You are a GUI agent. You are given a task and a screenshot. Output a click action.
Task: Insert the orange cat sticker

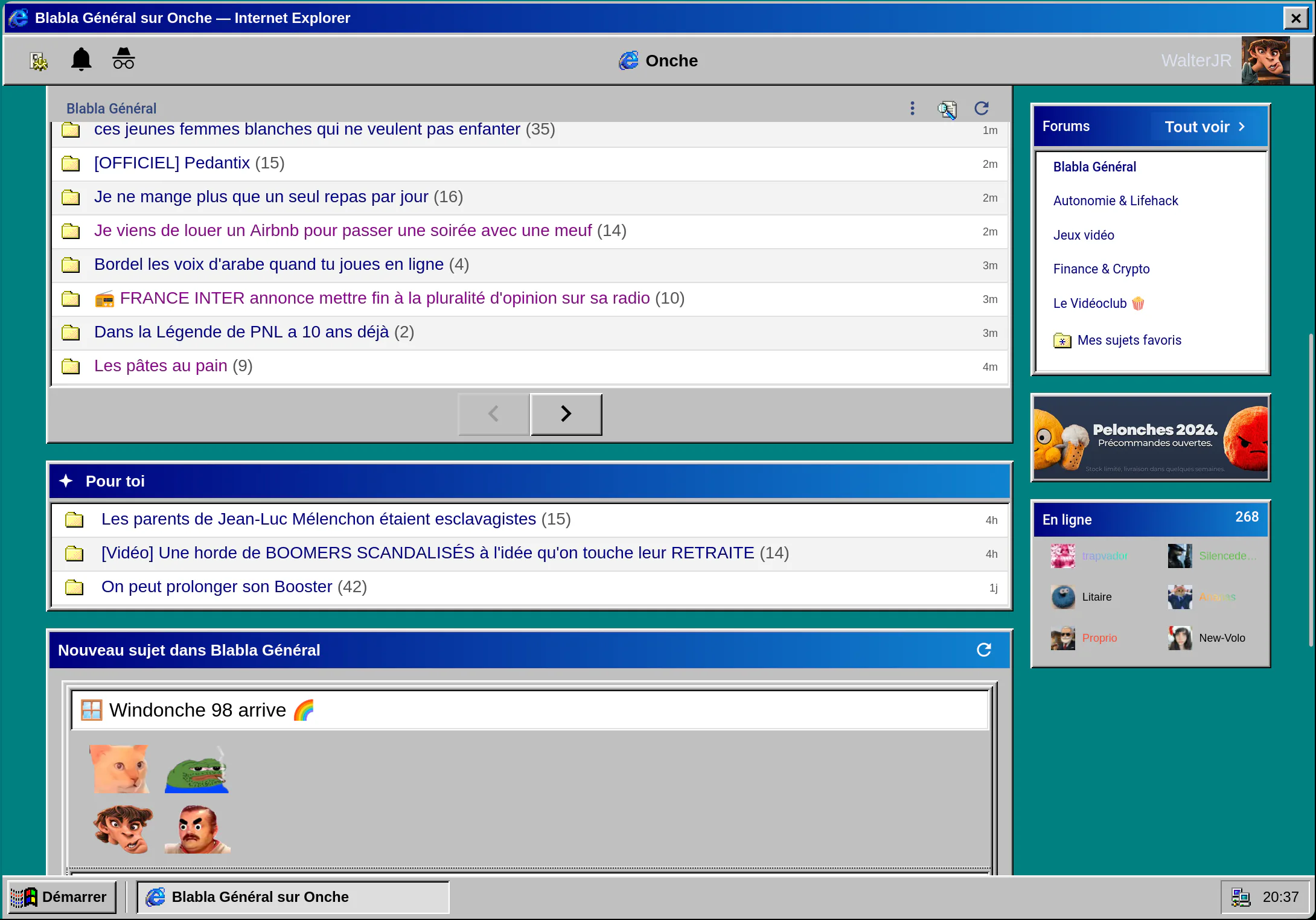pyautogui.click(x=120, y=769)
